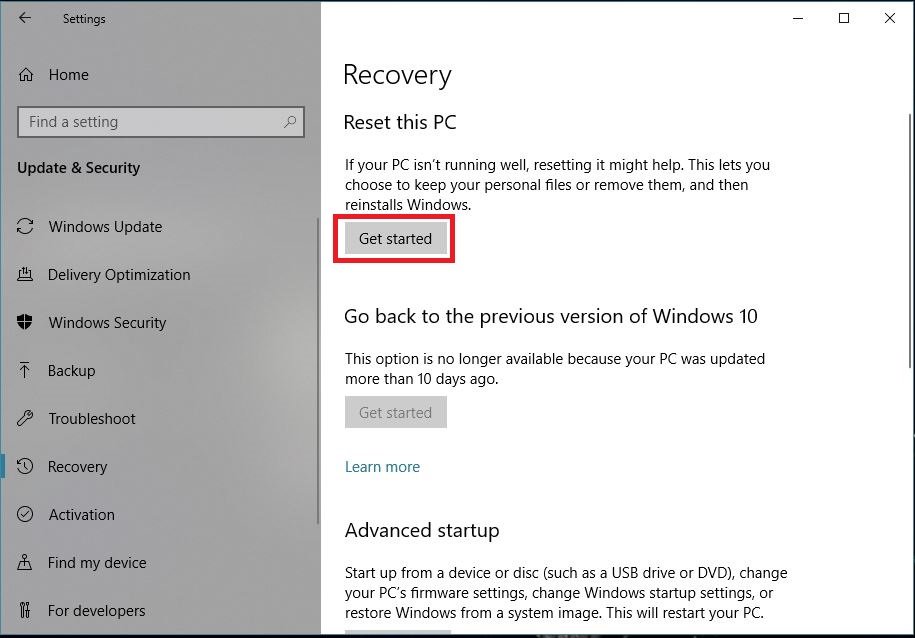Click the Backup arrow icon

26,371
